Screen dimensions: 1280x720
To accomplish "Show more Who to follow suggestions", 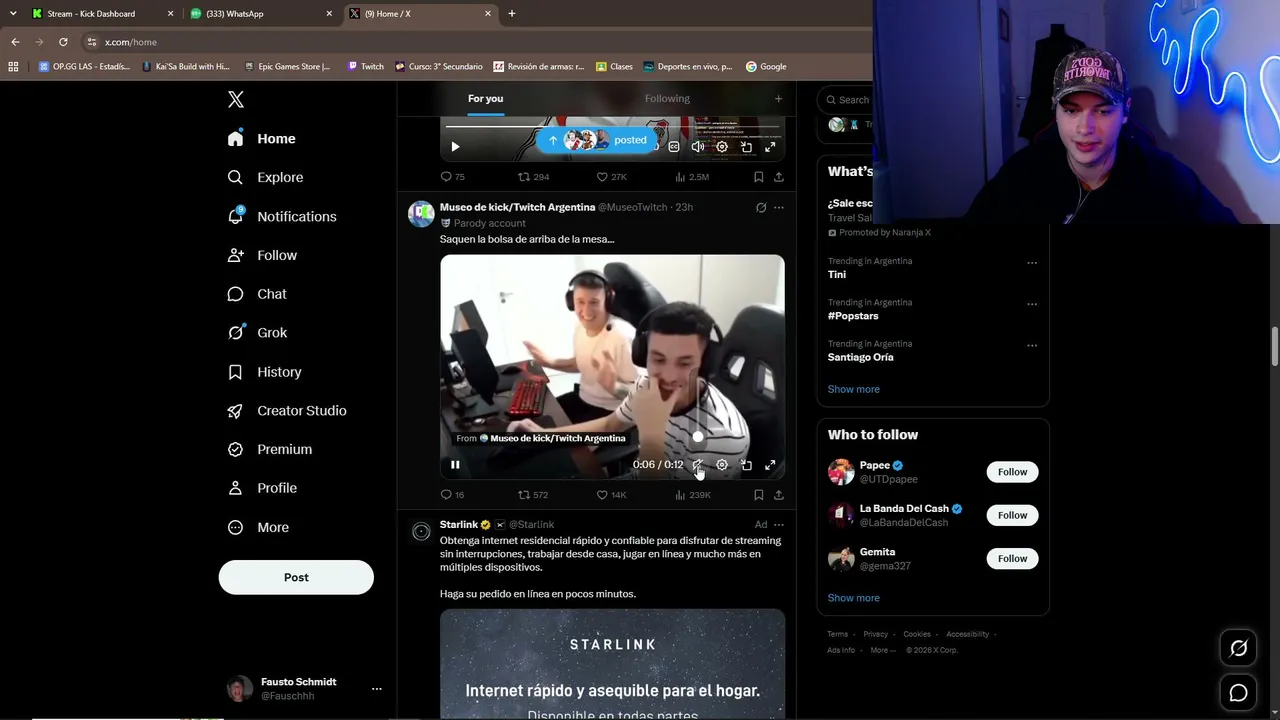I will [x=853, y=598].
